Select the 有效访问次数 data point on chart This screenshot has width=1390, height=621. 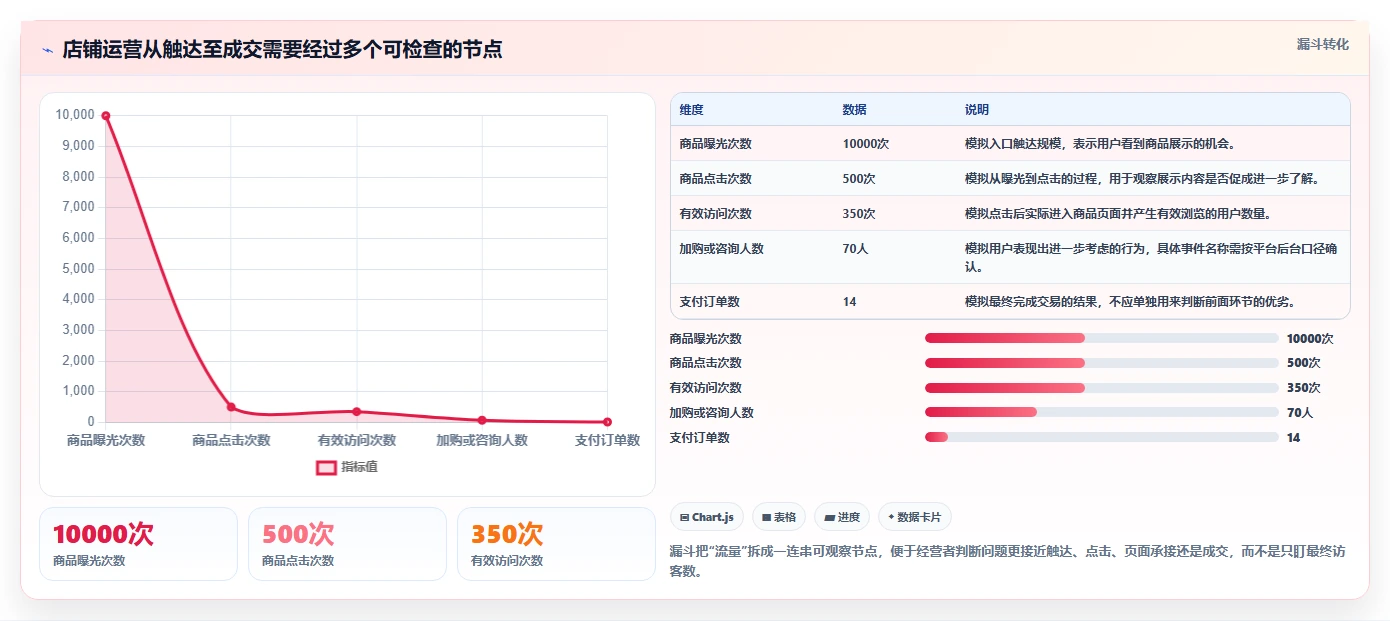[357, 411]
